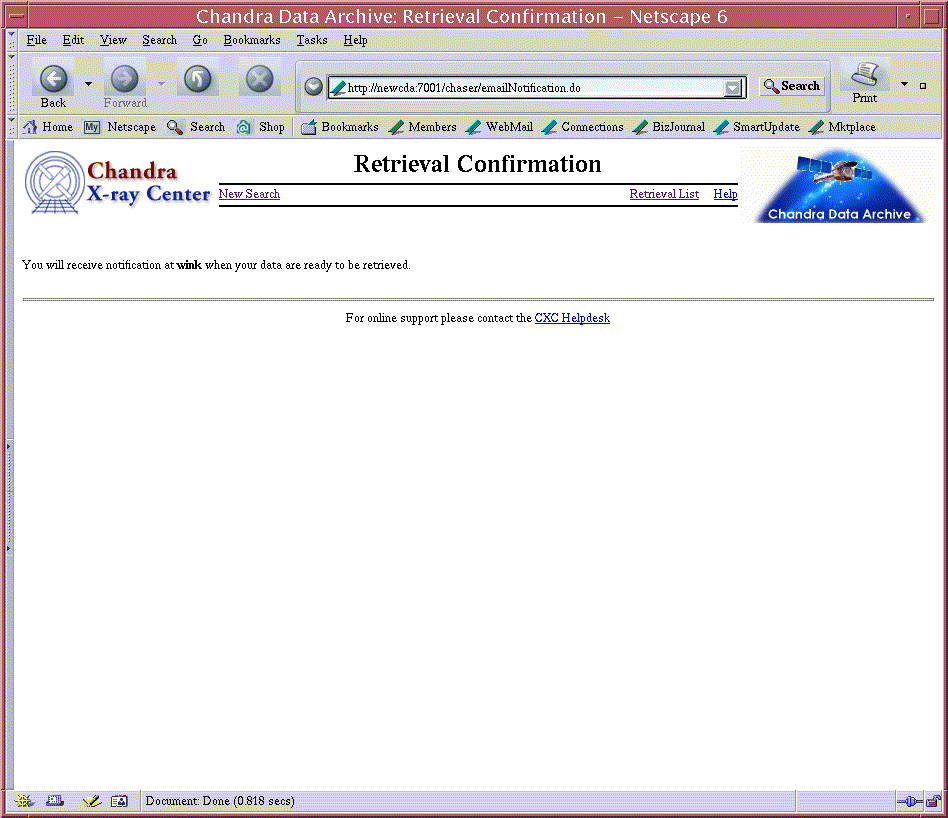948x818 pixels.
Task: Open the Search menu in menu bar
Action: click(x=160, y=40)
